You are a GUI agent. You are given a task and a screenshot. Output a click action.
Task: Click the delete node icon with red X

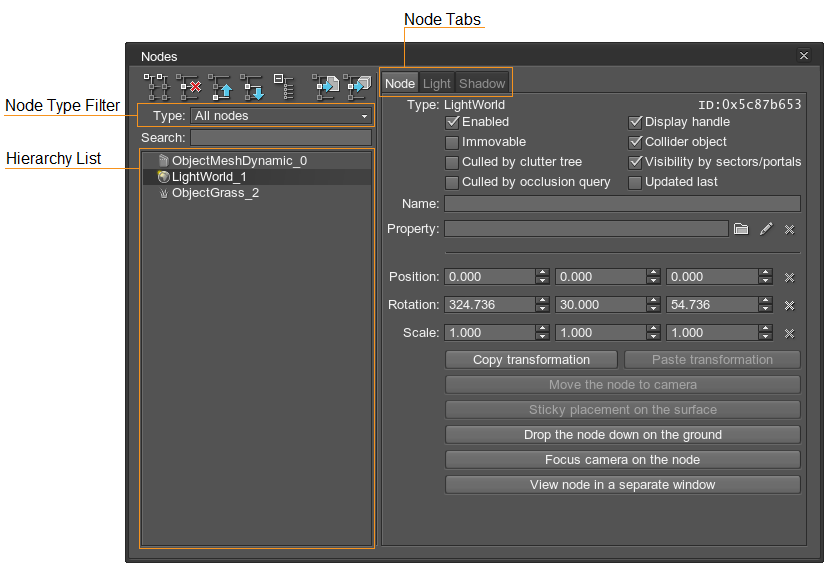(189, 87)
